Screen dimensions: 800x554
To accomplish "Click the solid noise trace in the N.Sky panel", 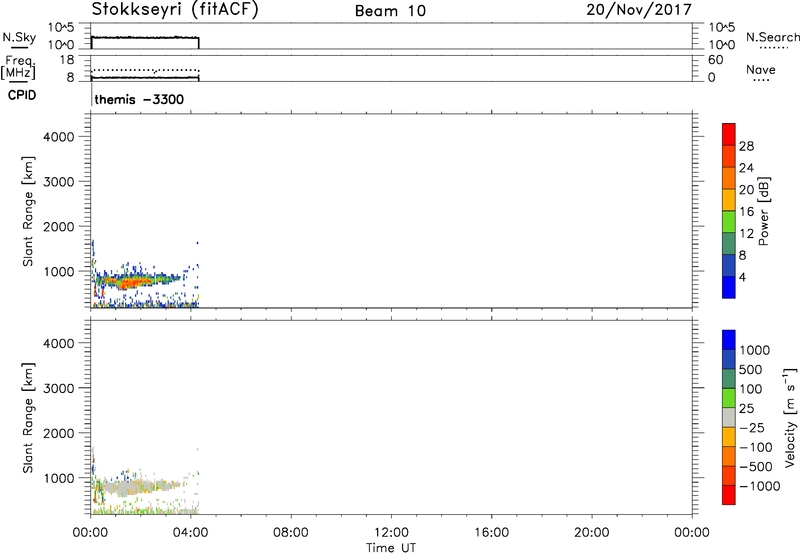I will coord(145,38).
